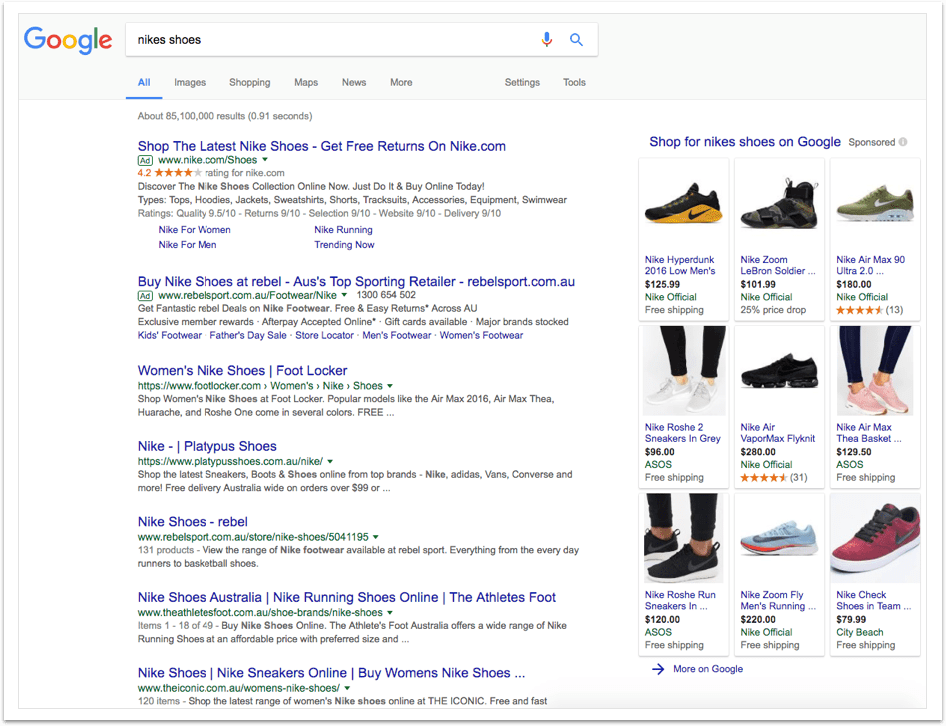Screen dimensions: 946x726
Task: Open Kids' Footwear sitelink
Action: coord(170,336)
